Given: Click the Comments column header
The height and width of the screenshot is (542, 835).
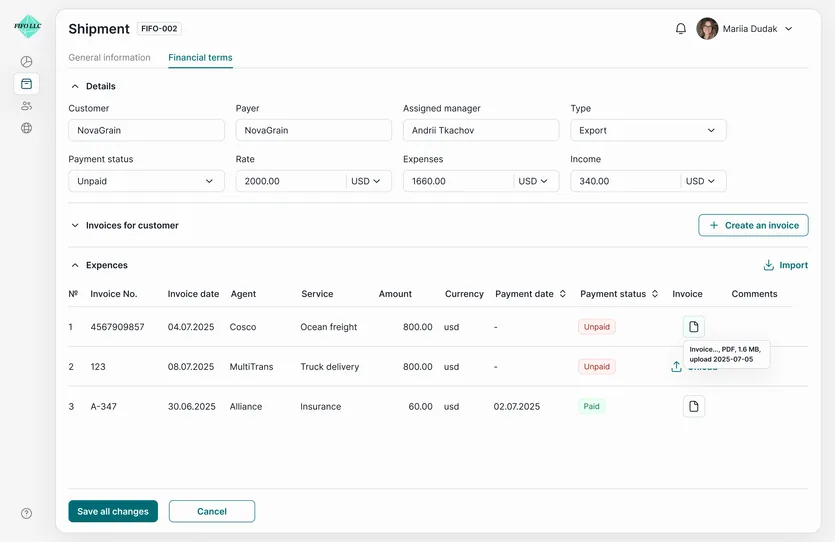Looking at the screenshot, I should tap(754, 294).
